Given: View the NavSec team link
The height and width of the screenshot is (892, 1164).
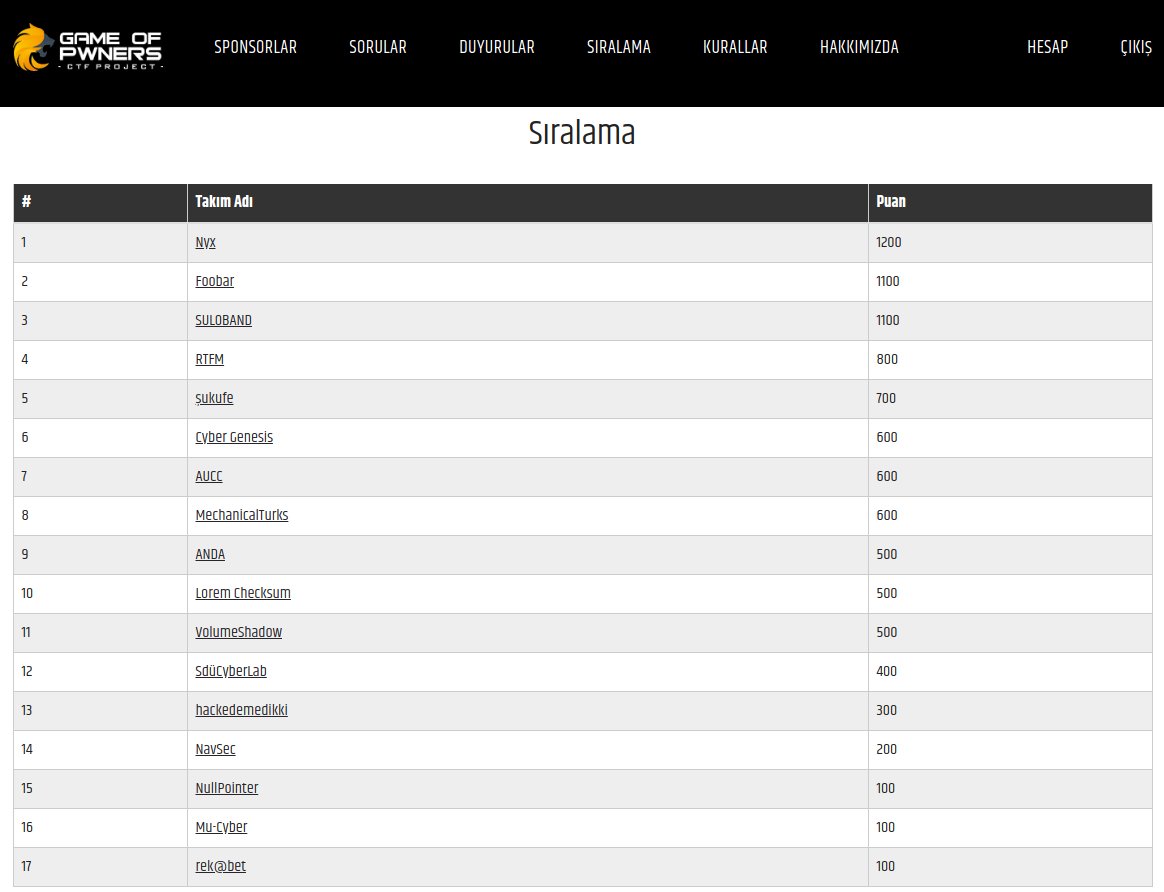Looking at the screenshot, I should [215, 749].
